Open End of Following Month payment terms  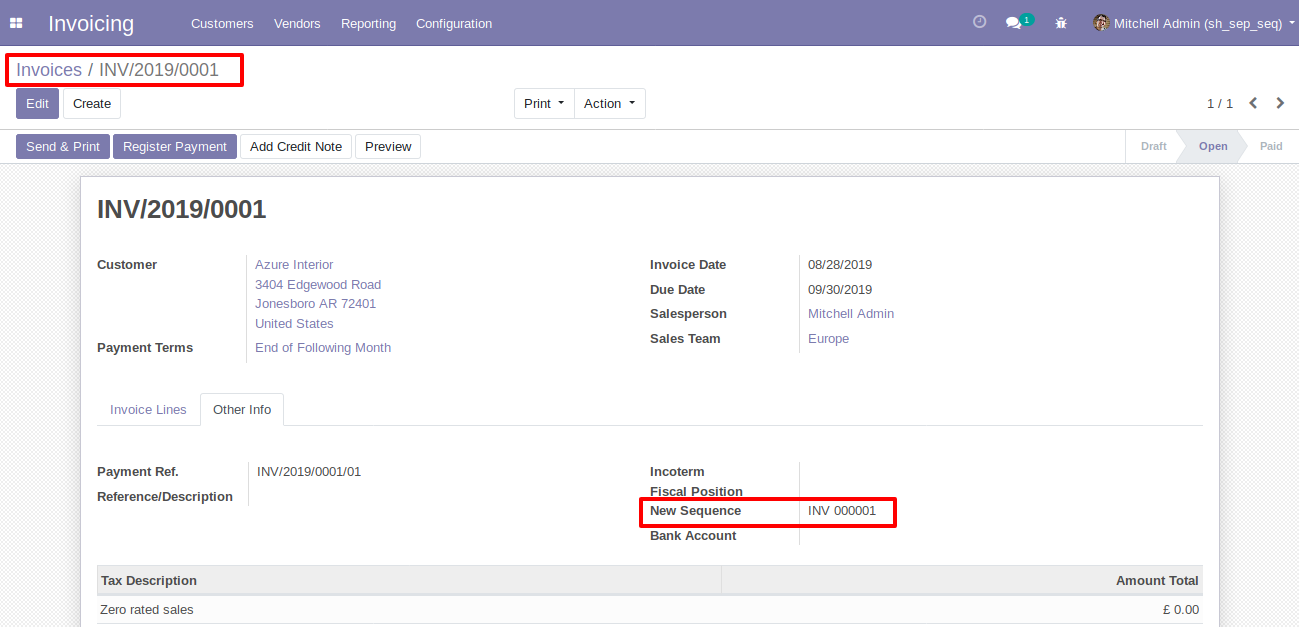tap(323, 348)
